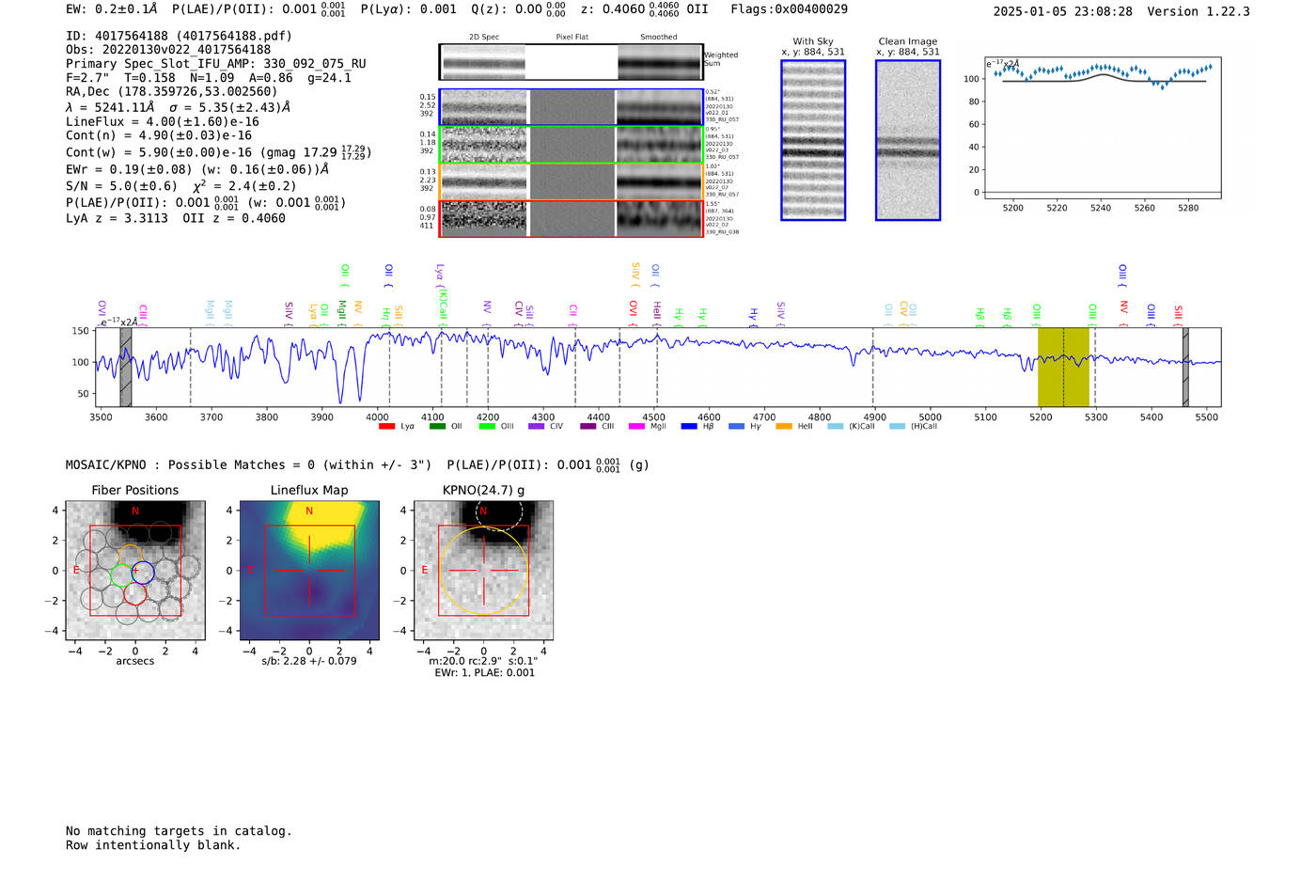
Task: Click the s/b: 2.28 +/- 0.079 caption
Action: point(309,661)
